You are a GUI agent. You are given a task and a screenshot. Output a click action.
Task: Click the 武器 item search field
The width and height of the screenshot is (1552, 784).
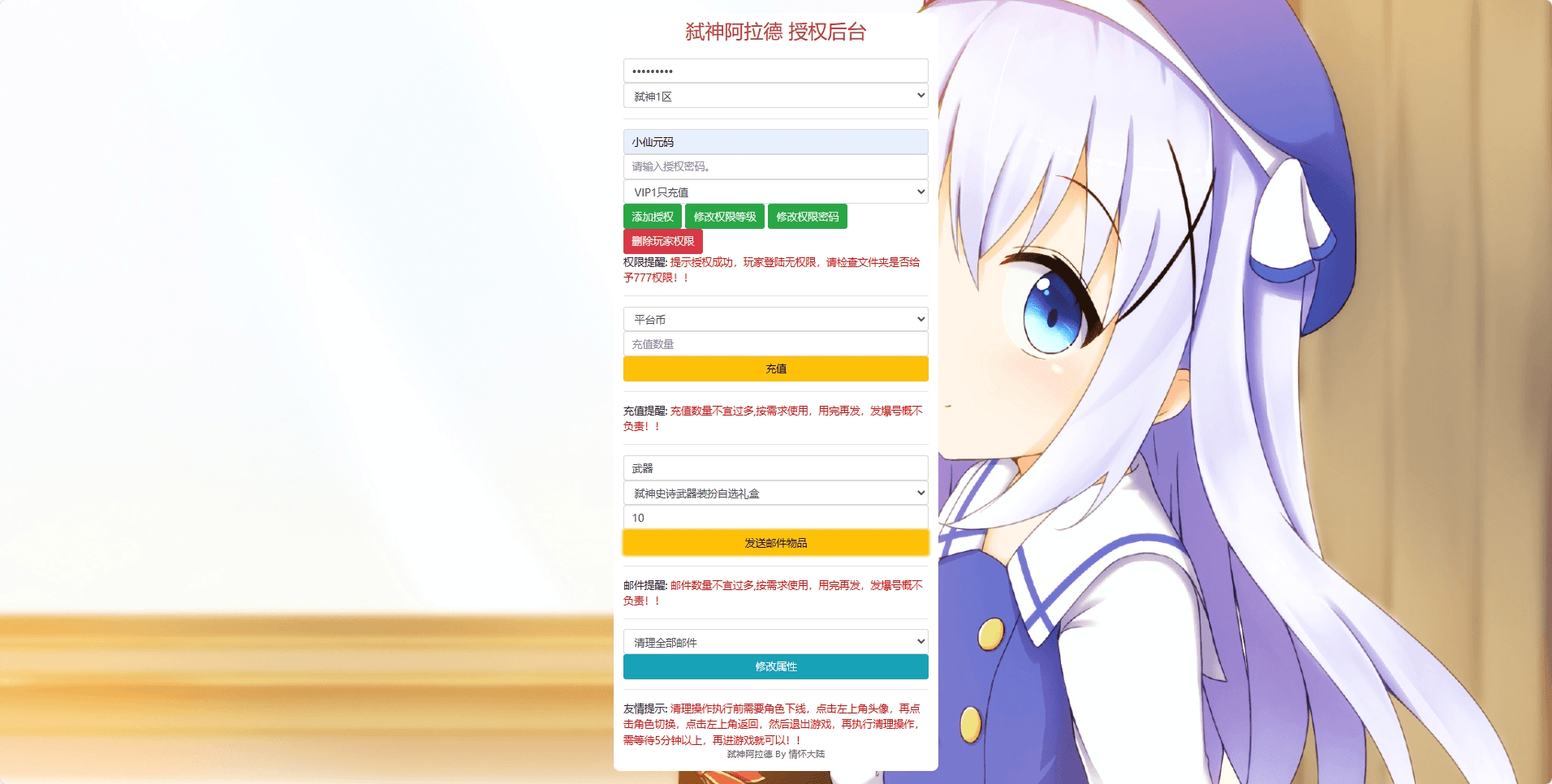(x=775, y=468)
